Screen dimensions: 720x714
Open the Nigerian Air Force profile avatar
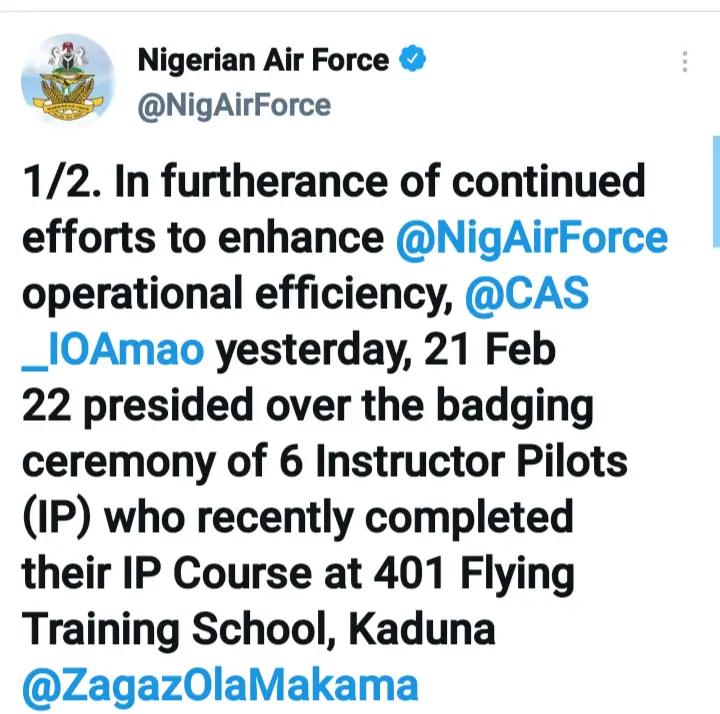click(x=68, y=79)
